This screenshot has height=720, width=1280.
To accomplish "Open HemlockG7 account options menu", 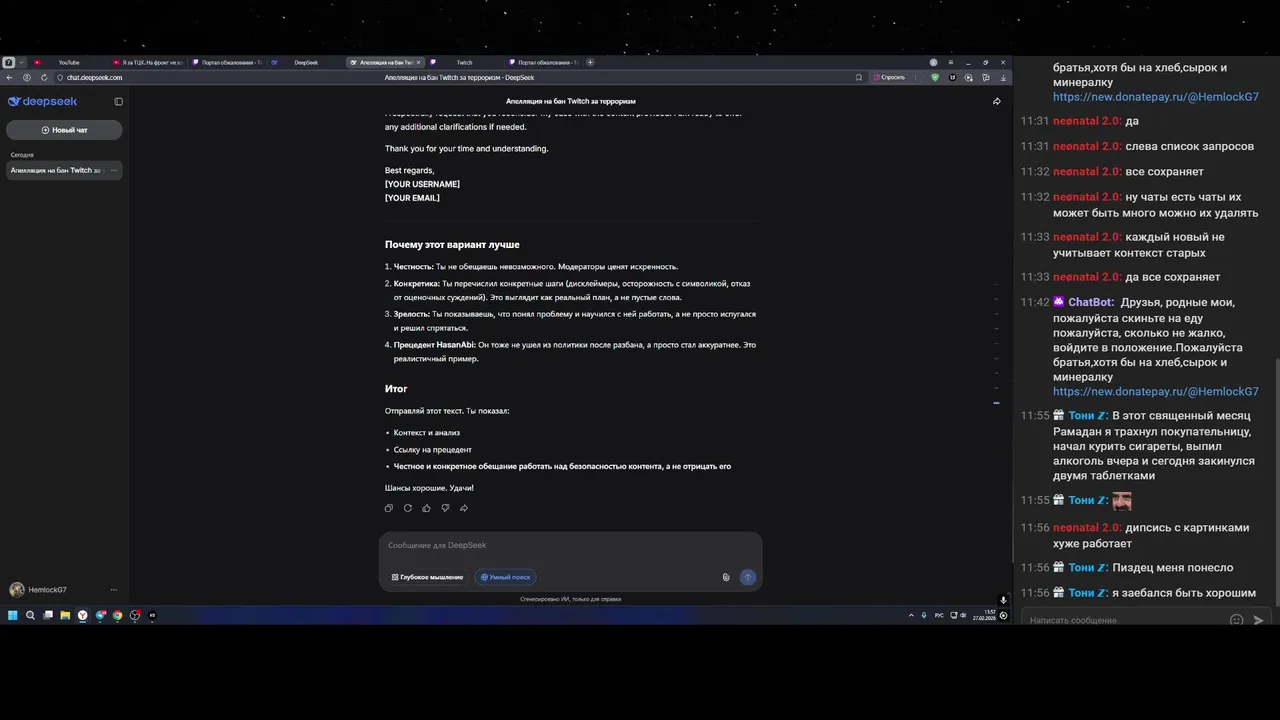I will pos(113,590).
